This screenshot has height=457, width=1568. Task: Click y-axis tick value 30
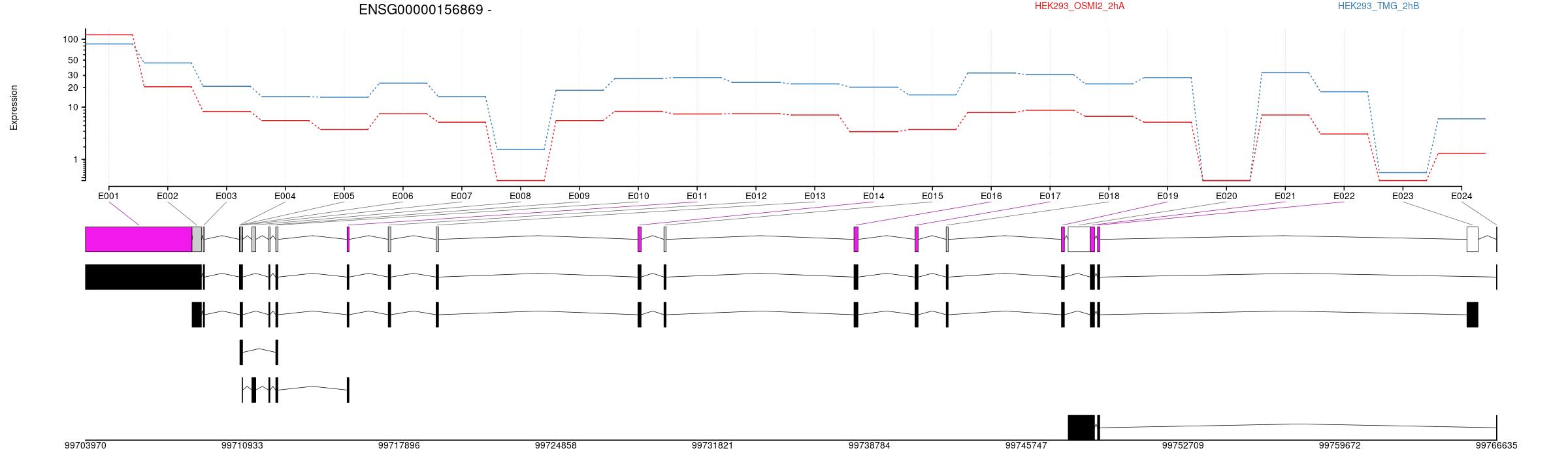[73, 75]
